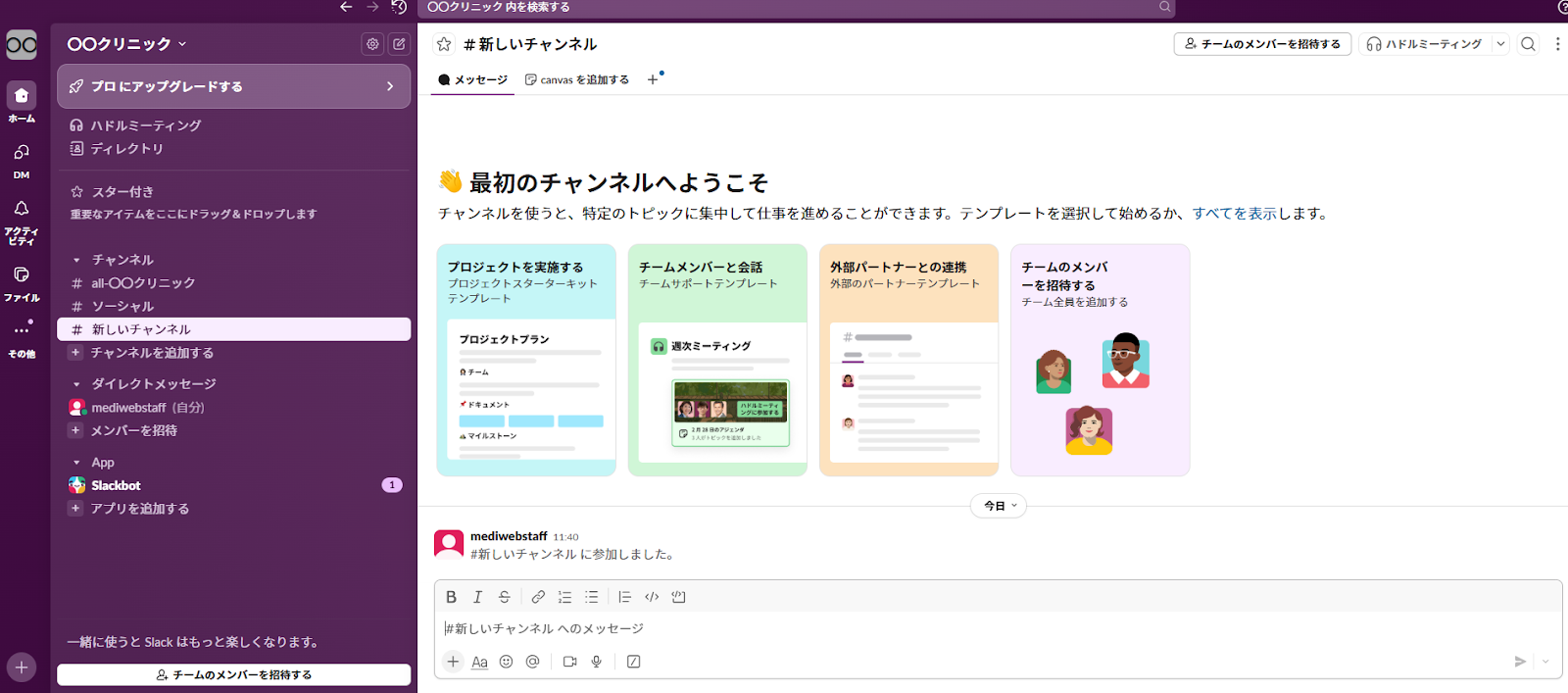Click the すべてを表示 link
This screenshot has height=693, width=1568.
1234,213
